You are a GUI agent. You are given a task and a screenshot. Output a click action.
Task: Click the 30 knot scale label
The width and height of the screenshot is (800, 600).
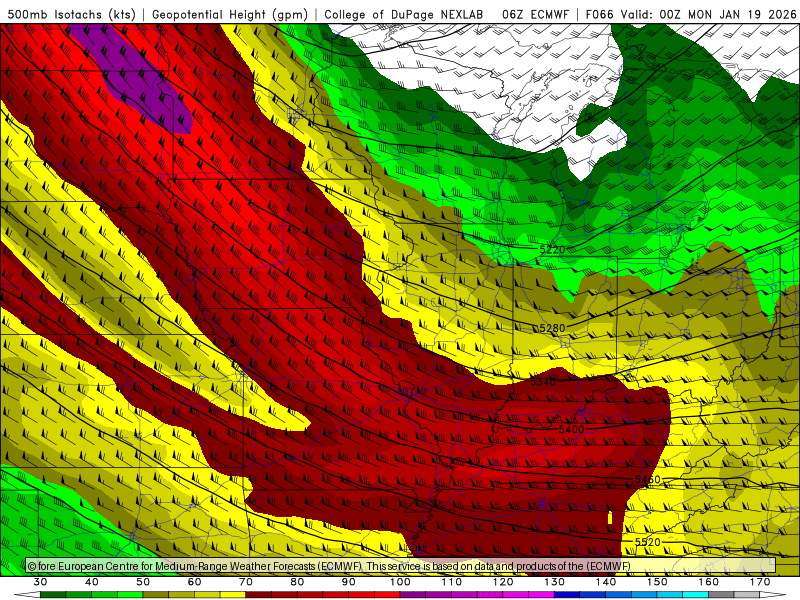40,582
